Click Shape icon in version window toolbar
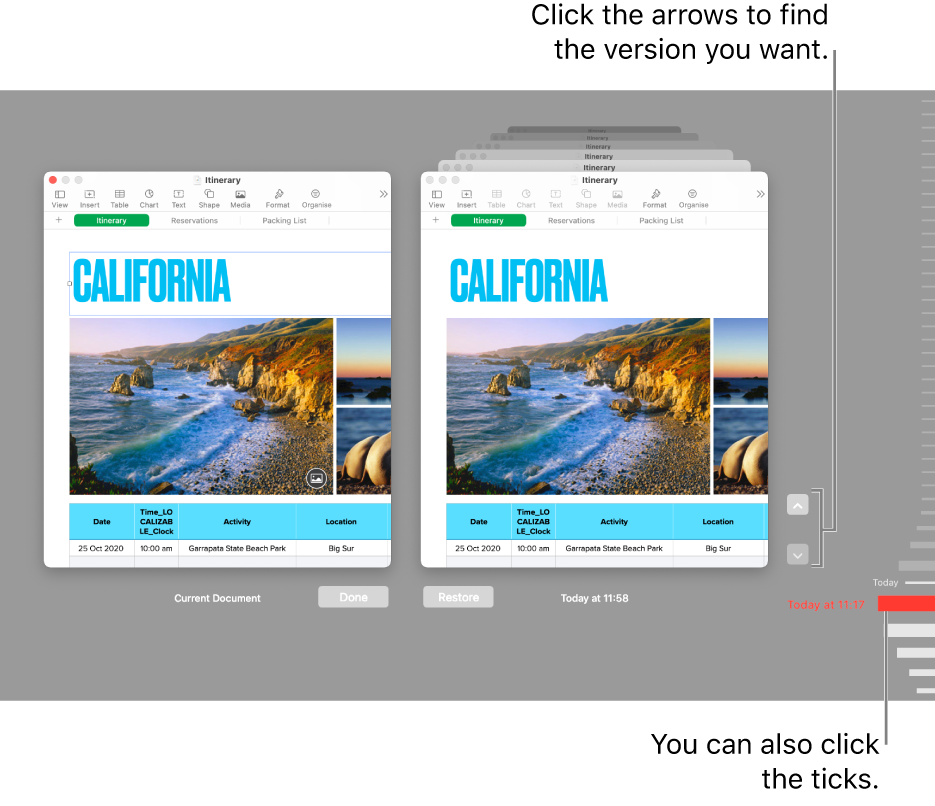935x806 pixels. 586,199
